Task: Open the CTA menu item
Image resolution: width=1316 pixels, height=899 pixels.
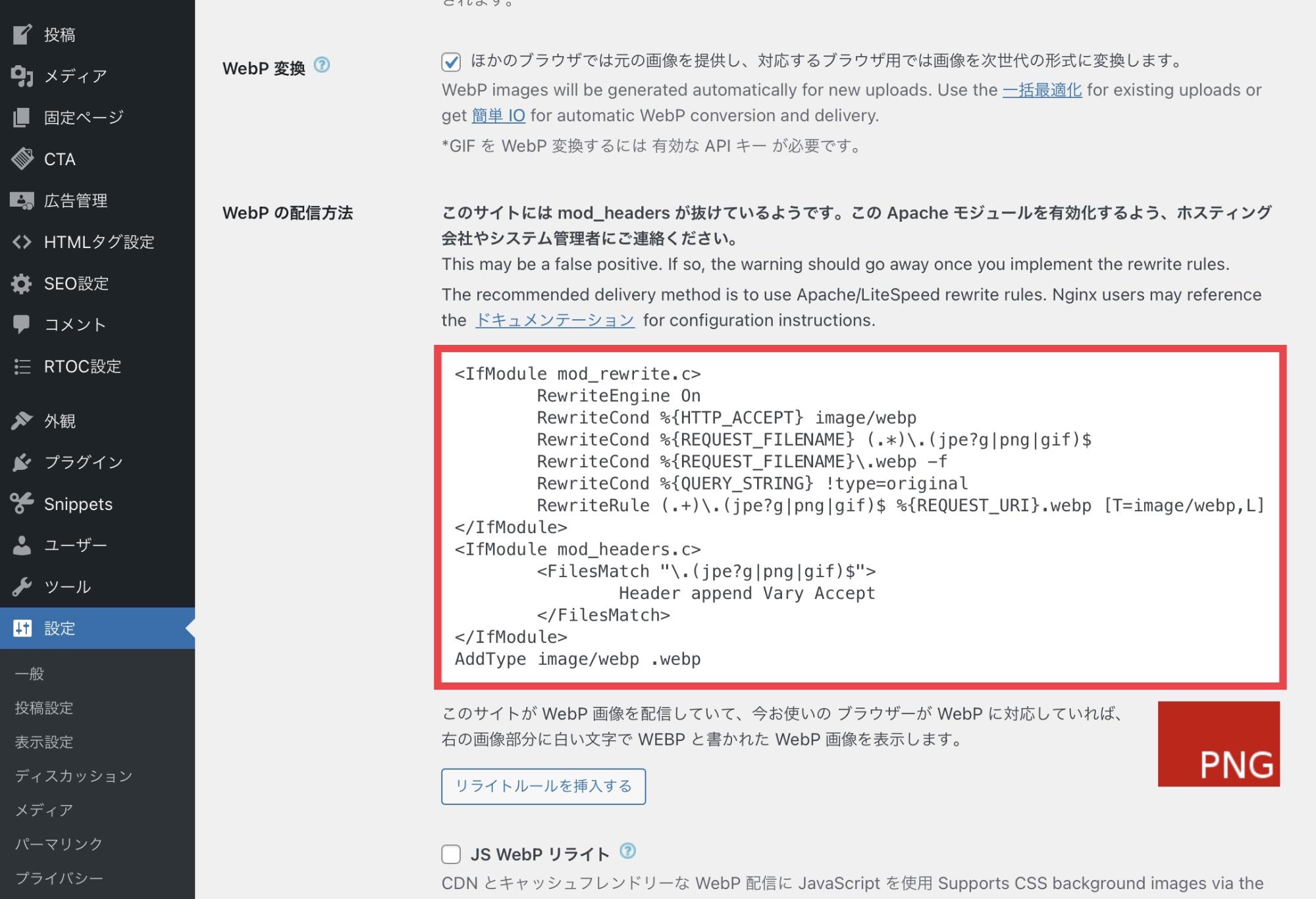Action: coord(97,159)
